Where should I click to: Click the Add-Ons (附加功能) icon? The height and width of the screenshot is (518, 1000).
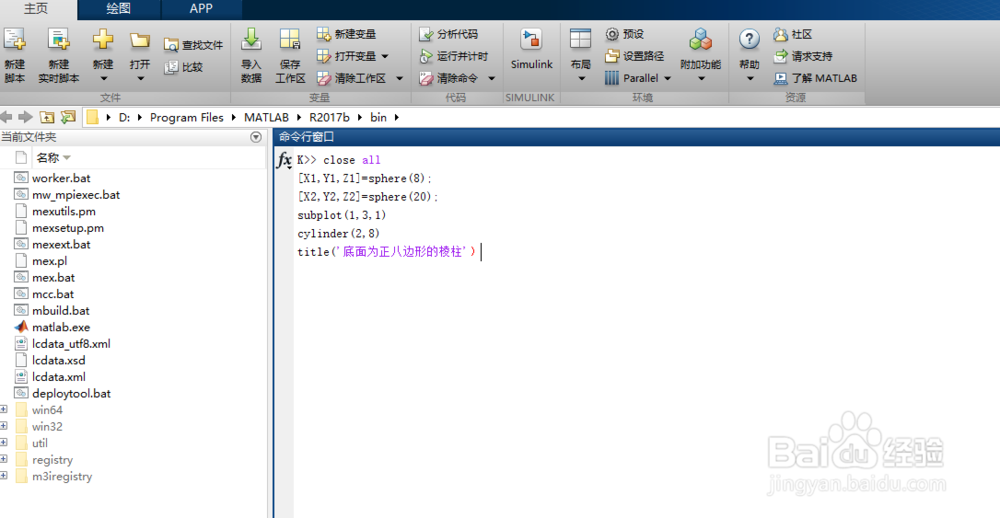(x=700, y=40)
